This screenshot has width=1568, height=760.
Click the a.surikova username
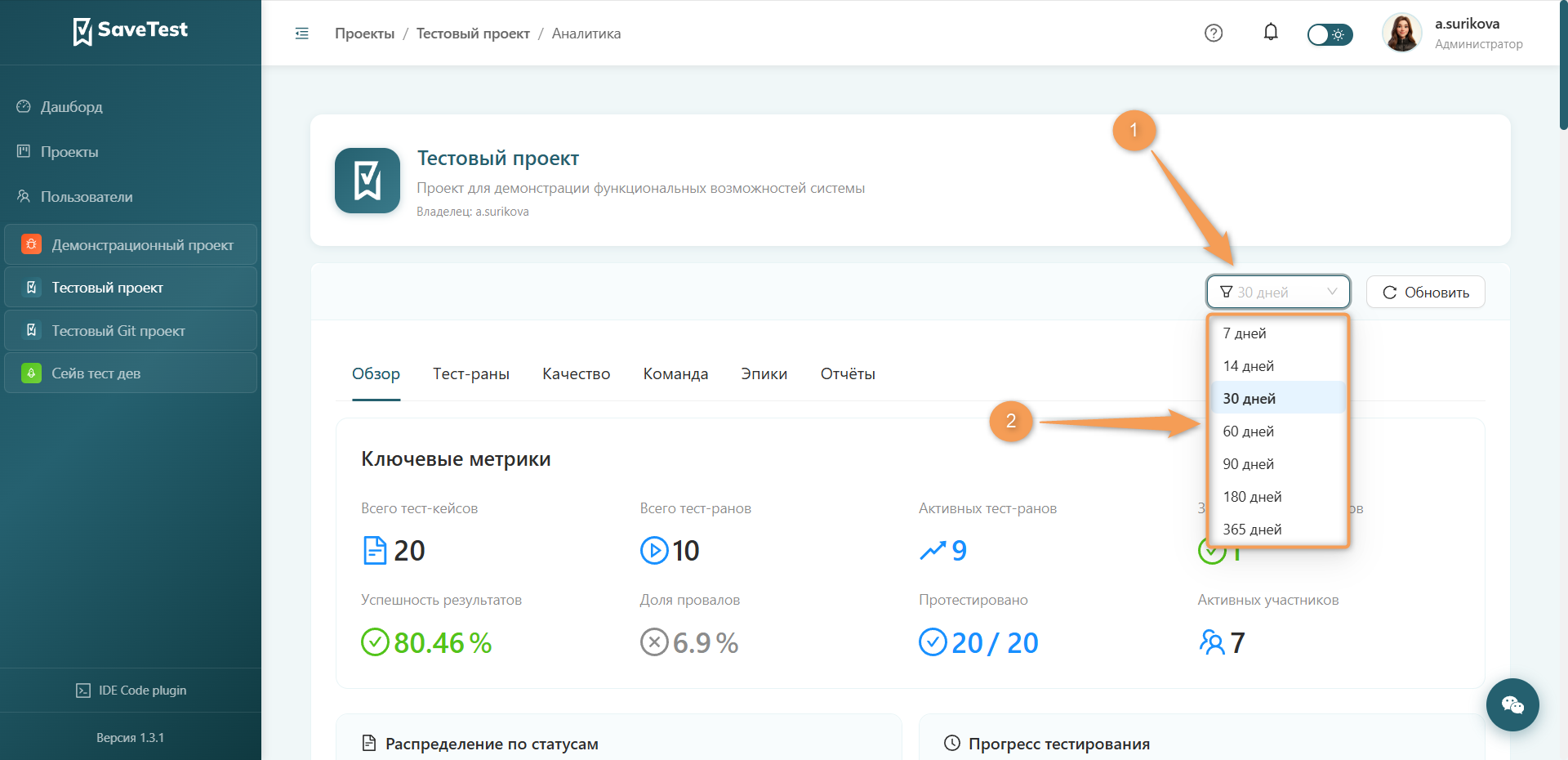coord(1467,24)
